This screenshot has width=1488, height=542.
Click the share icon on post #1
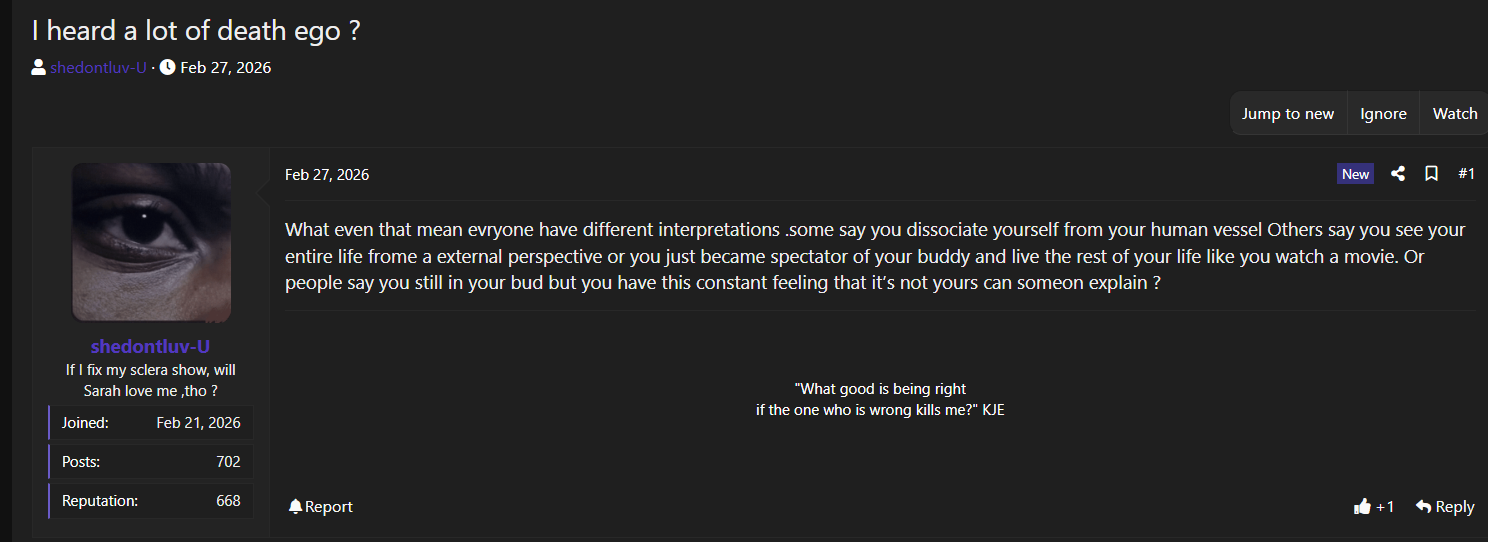point(1398,174)
